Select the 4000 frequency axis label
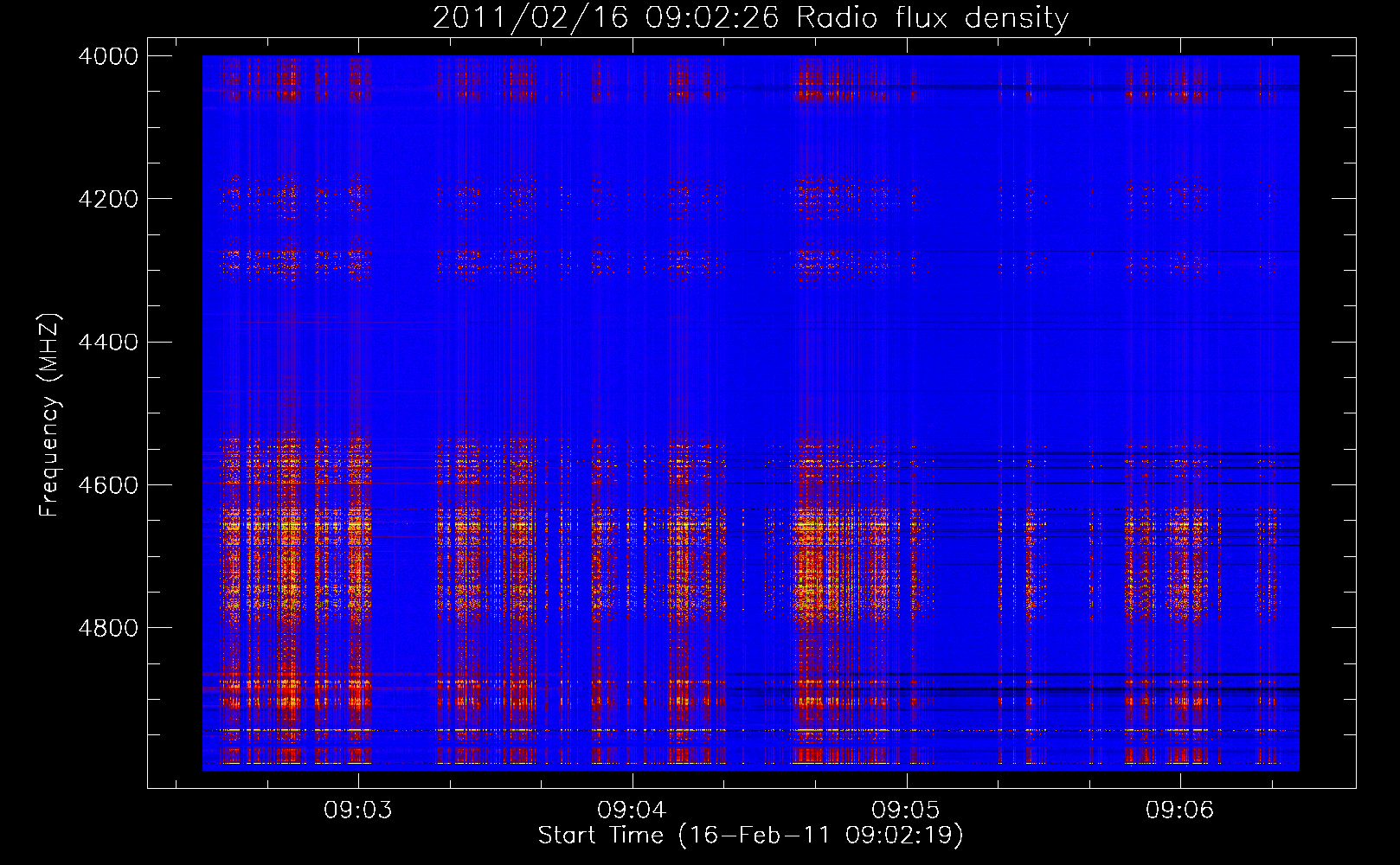 click(108, 56)
